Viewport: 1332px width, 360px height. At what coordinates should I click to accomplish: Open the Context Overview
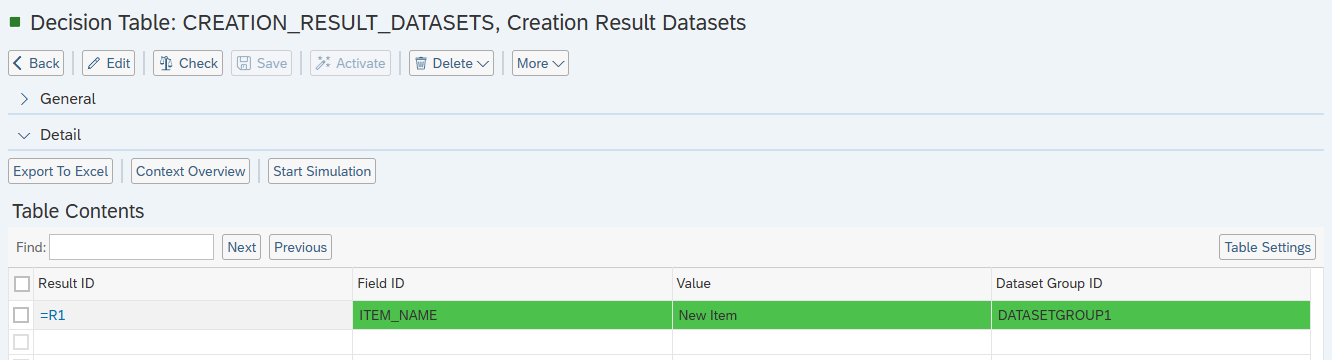[x=191, y=171]
